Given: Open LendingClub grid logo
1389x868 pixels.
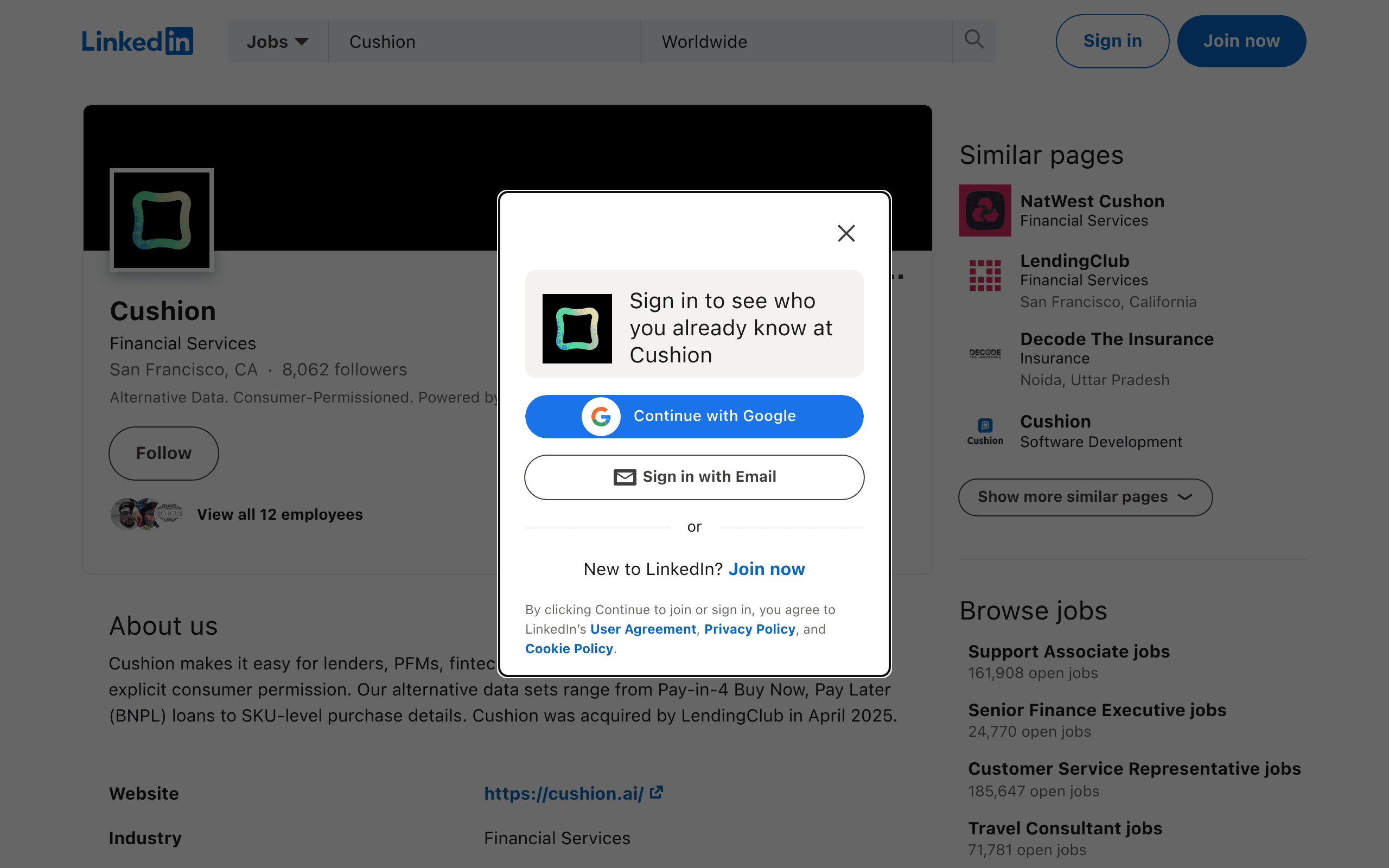Looking at the screenshot, I should (985, 275).
